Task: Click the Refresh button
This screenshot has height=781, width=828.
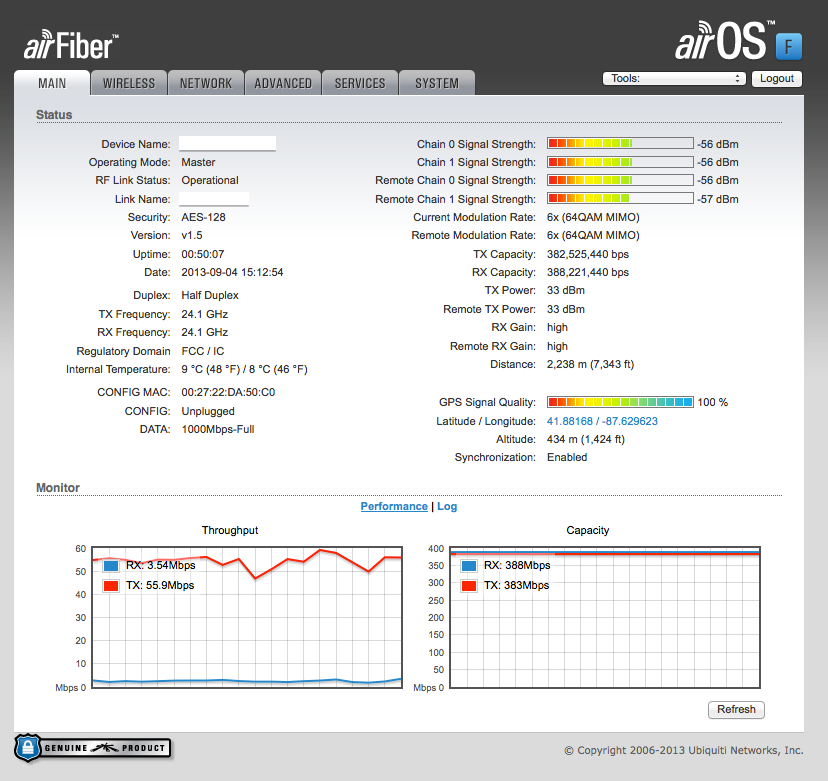Action: [736, 709]
